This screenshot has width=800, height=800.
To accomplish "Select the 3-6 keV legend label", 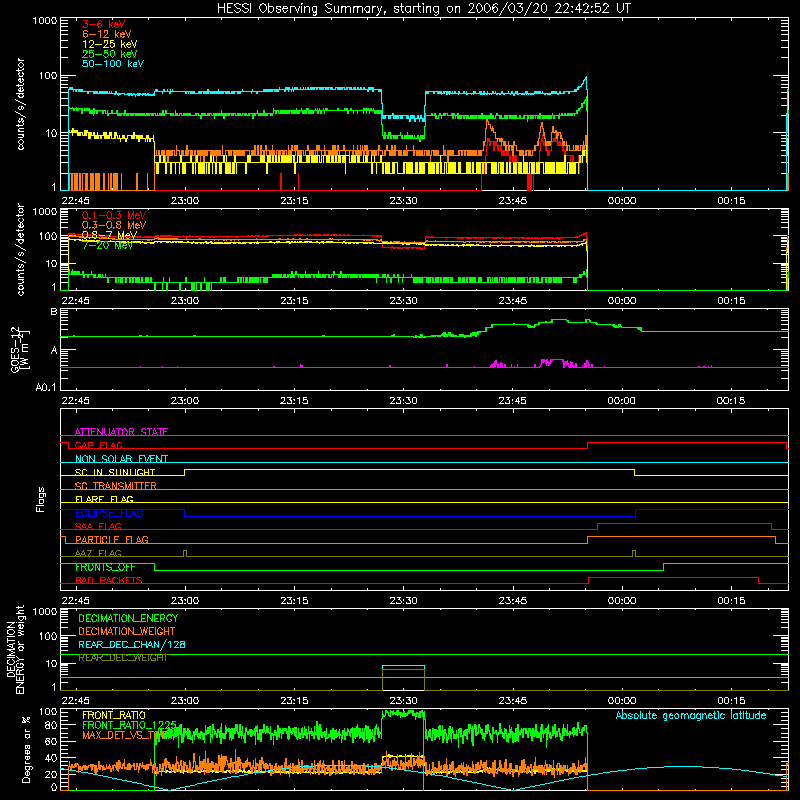I will (103, 24).
